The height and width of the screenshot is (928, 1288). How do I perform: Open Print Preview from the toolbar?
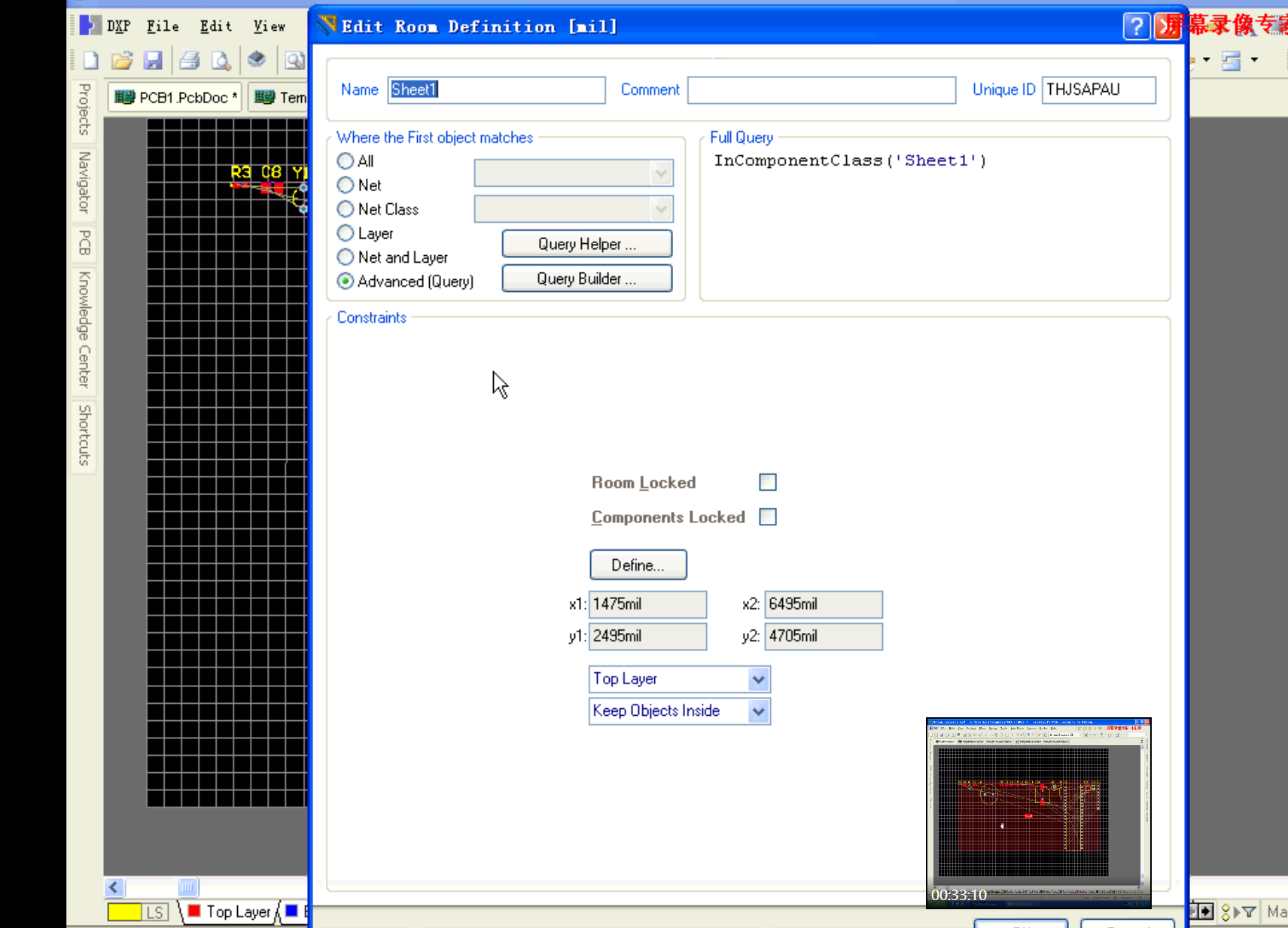221,60
